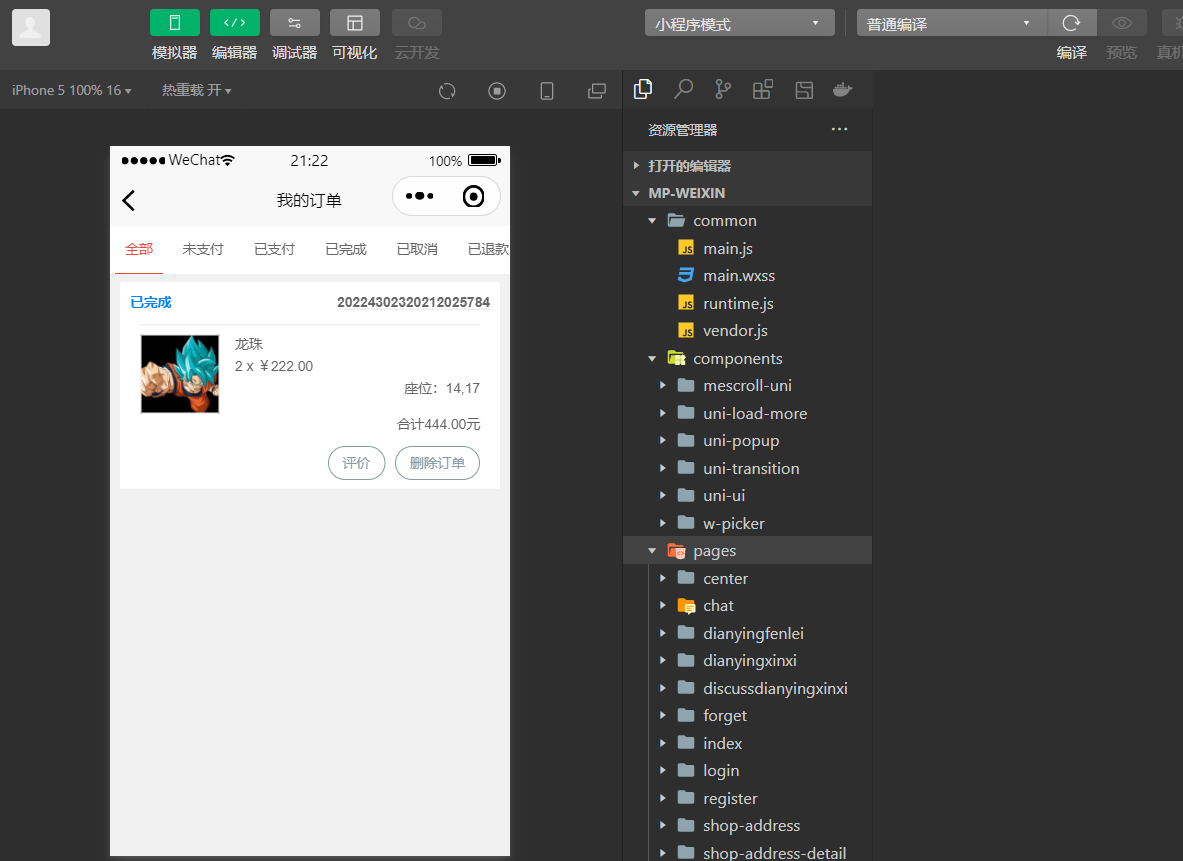Expand the discussdianyingxinxi folder

pos(748,689)
